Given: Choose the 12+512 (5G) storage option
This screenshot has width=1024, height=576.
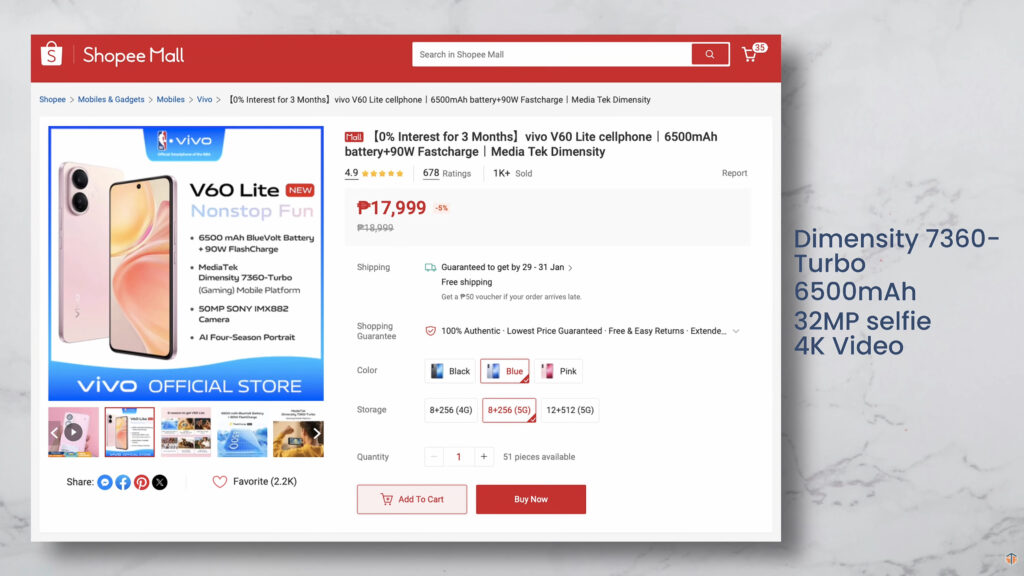Looking at the screenshot, I should pyautogui.click(x=569, y=410).
